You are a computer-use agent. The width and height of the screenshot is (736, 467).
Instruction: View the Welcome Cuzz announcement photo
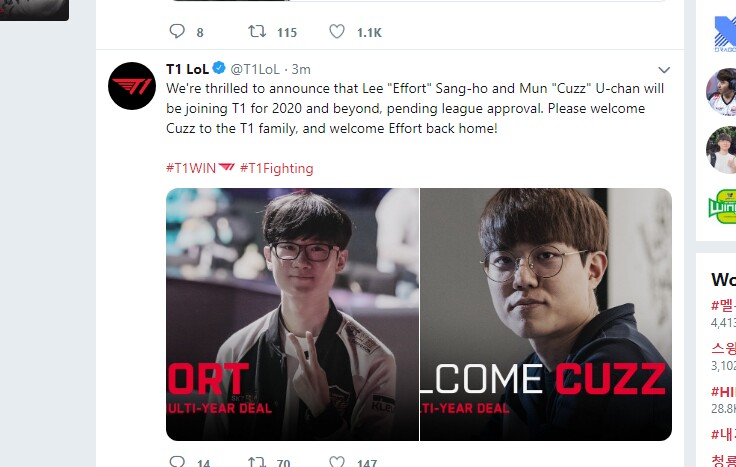[x=546, y=314]
